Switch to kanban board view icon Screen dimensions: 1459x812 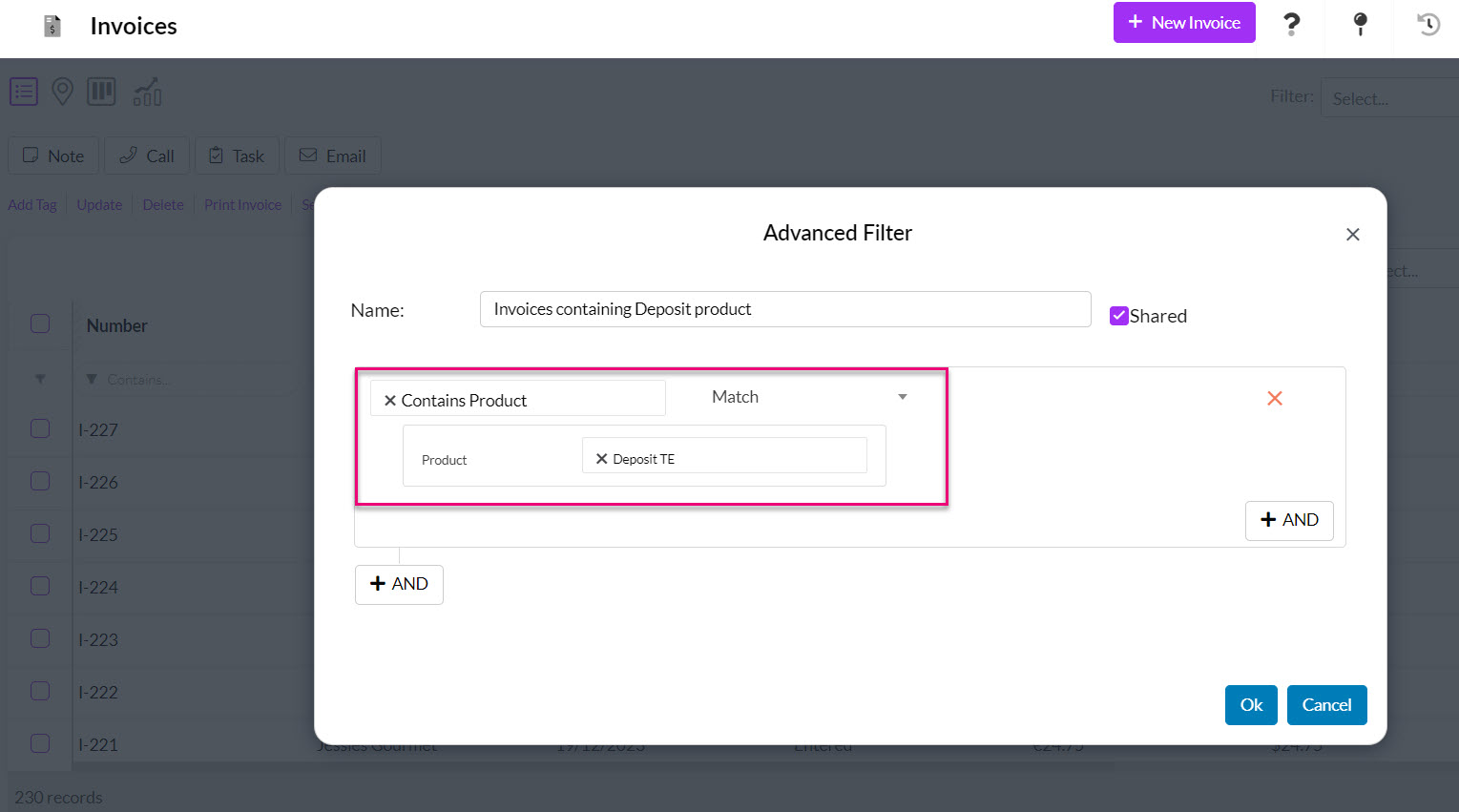coord(101,92)
